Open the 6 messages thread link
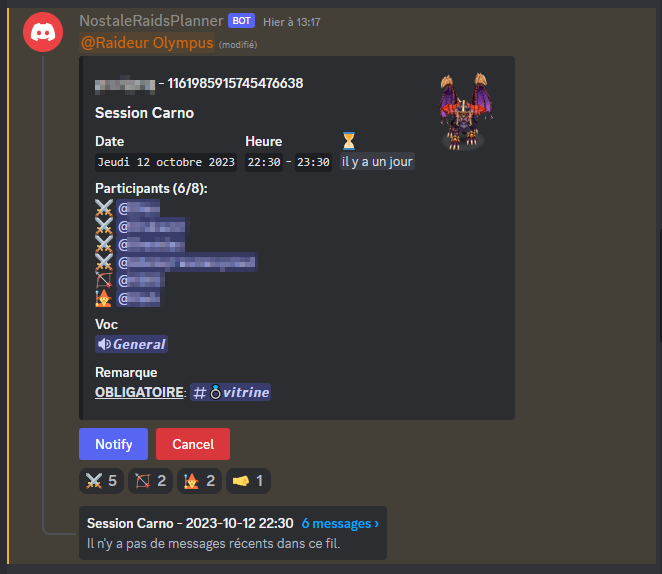662x574 pixels. [x=340, y=523]
